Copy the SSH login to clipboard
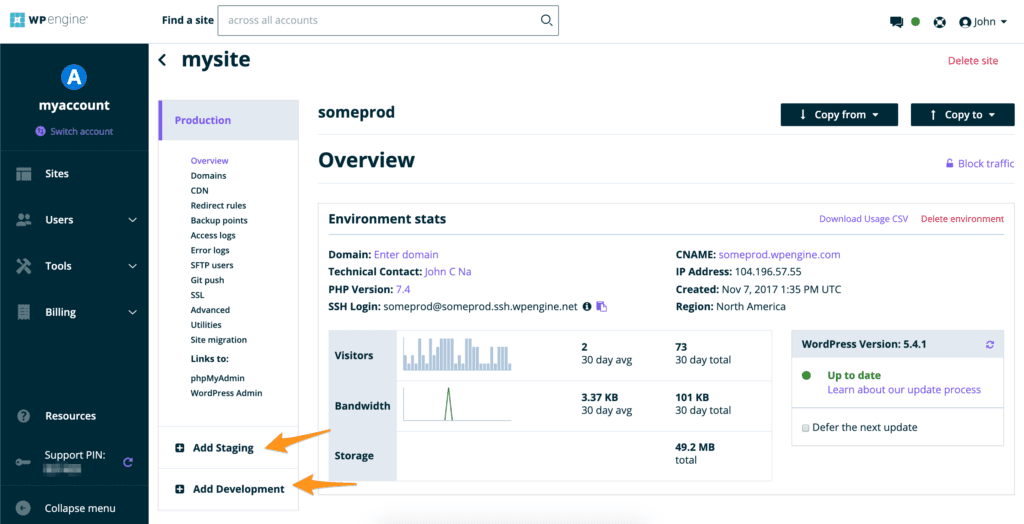This screenshot has width=1024, height=524. (602, 307)
